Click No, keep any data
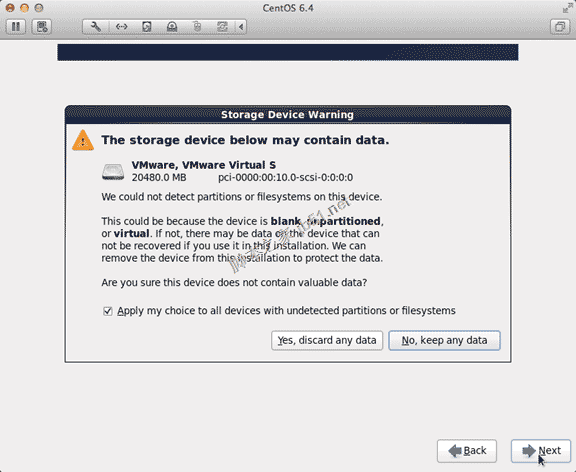This screenshot has width=576, height=472. (x=444, y=341)
